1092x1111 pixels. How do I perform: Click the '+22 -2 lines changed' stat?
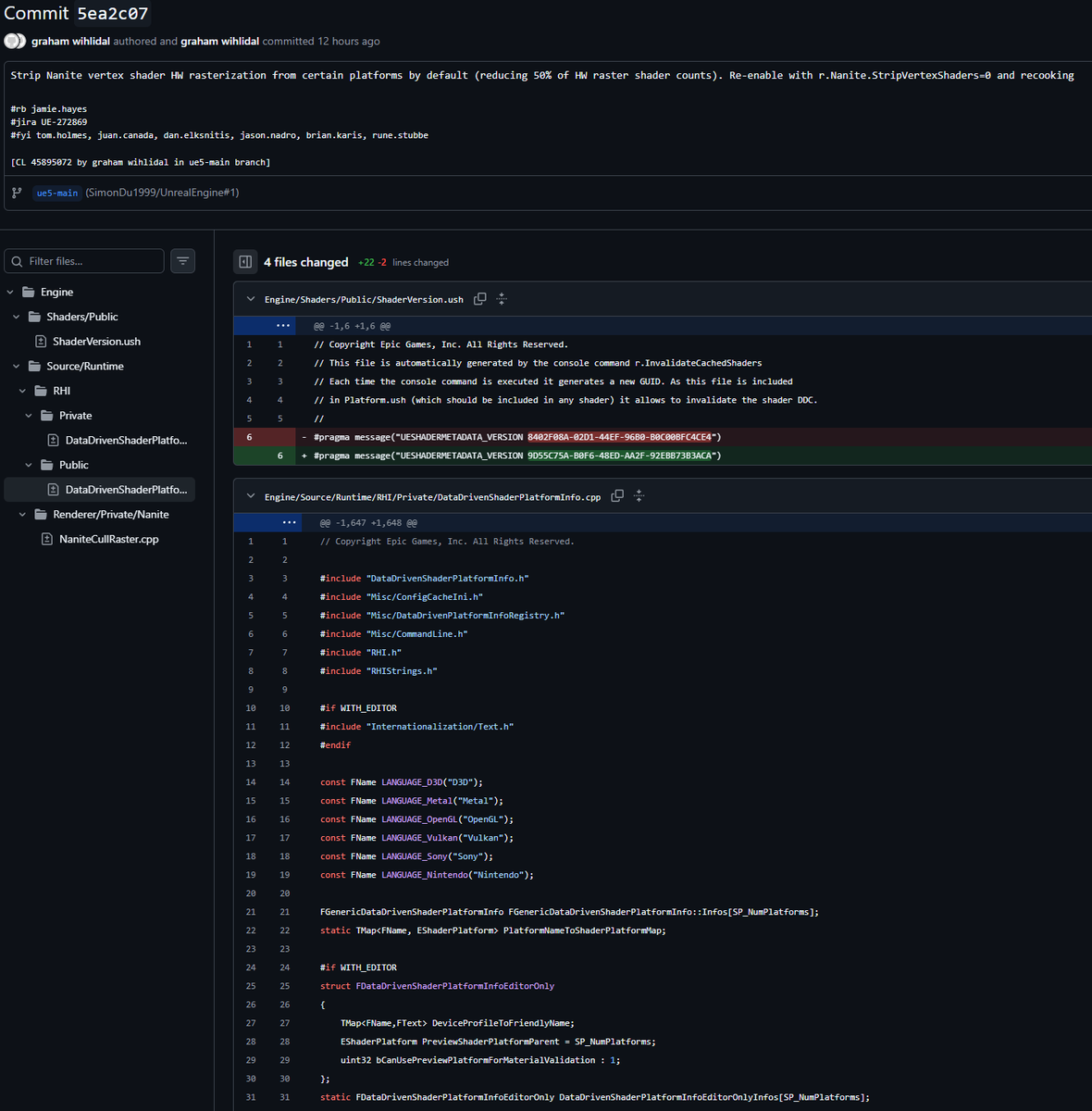coord(403,263)
